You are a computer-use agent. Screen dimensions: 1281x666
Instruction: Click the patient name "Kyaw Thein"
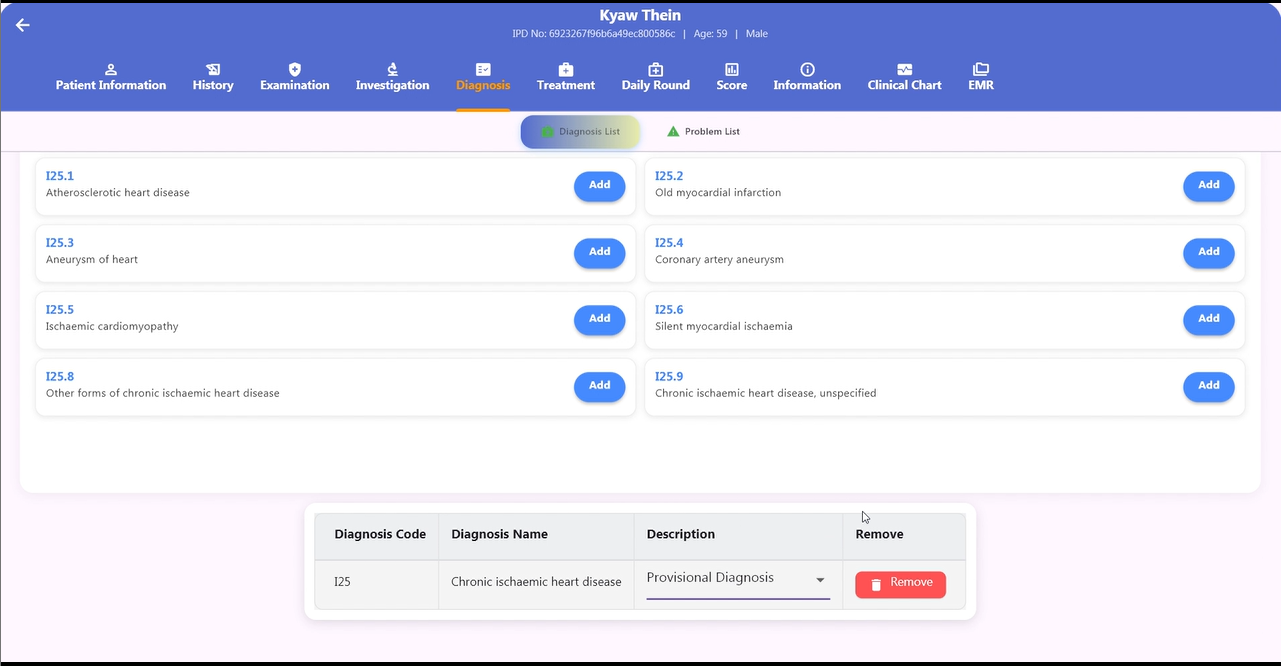pos(640,15)
